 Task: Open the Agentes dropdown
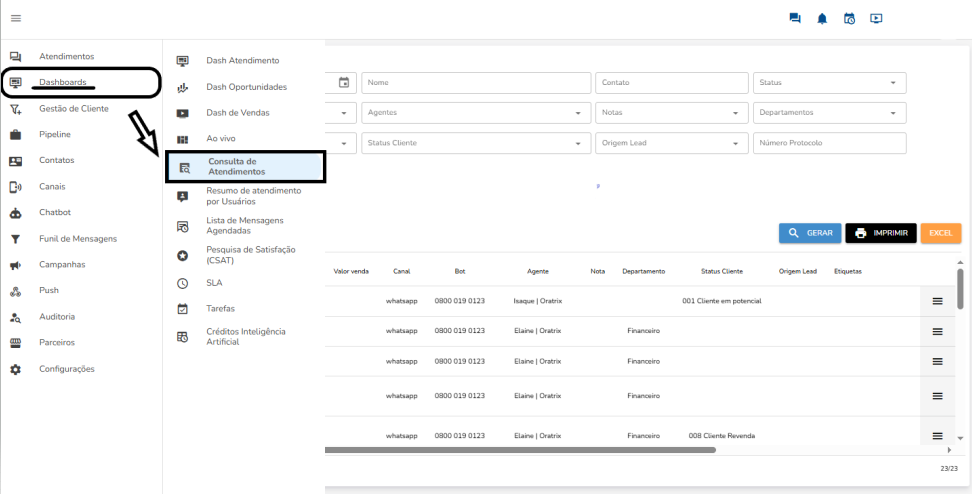475,113
